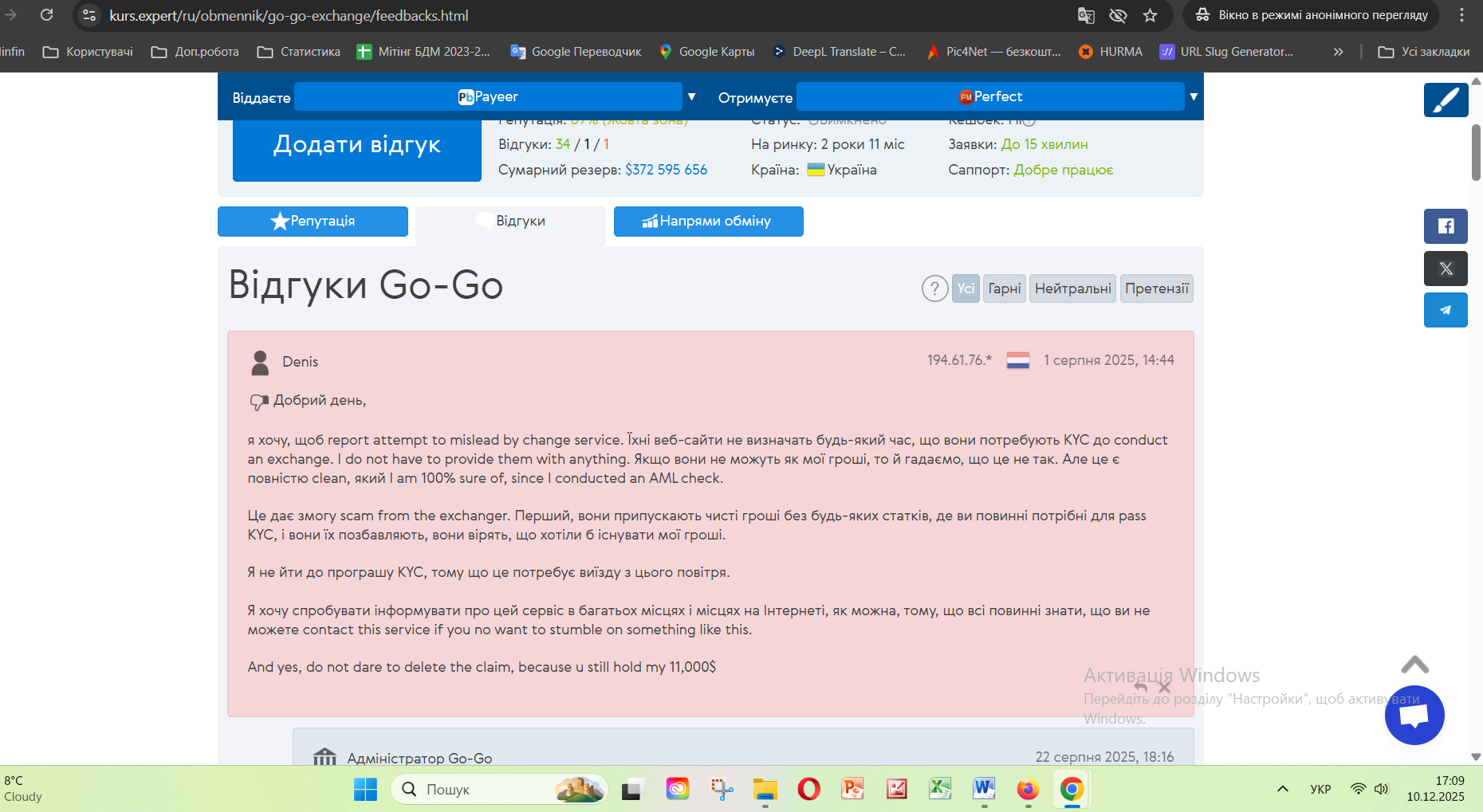Bookmark this page with the star icon

[x=1150, y=15]
